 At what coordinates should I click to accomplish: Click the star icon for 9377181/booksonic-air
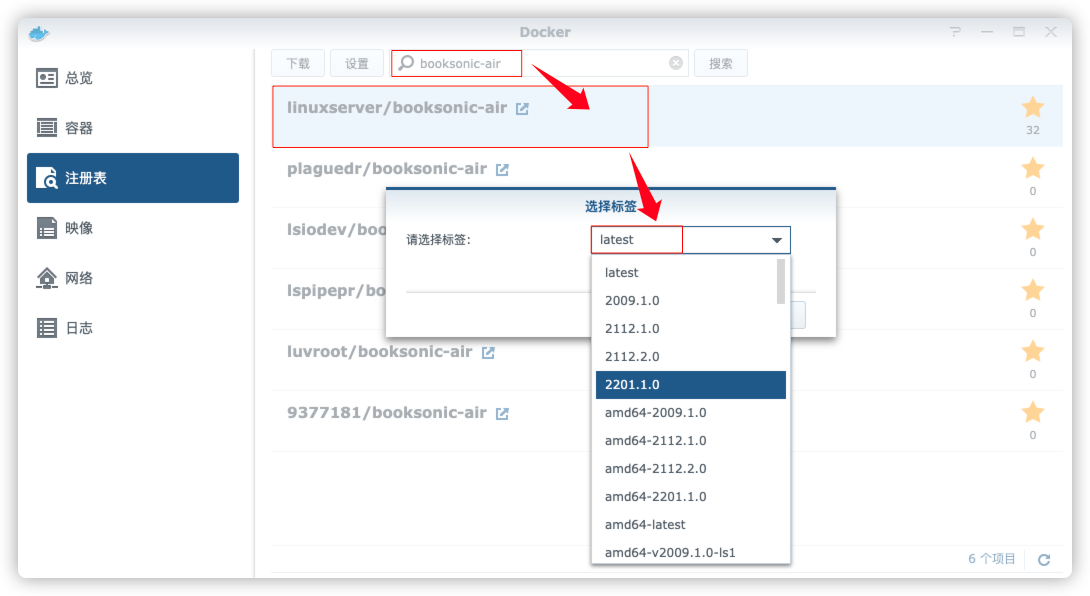coord(1033,412)
